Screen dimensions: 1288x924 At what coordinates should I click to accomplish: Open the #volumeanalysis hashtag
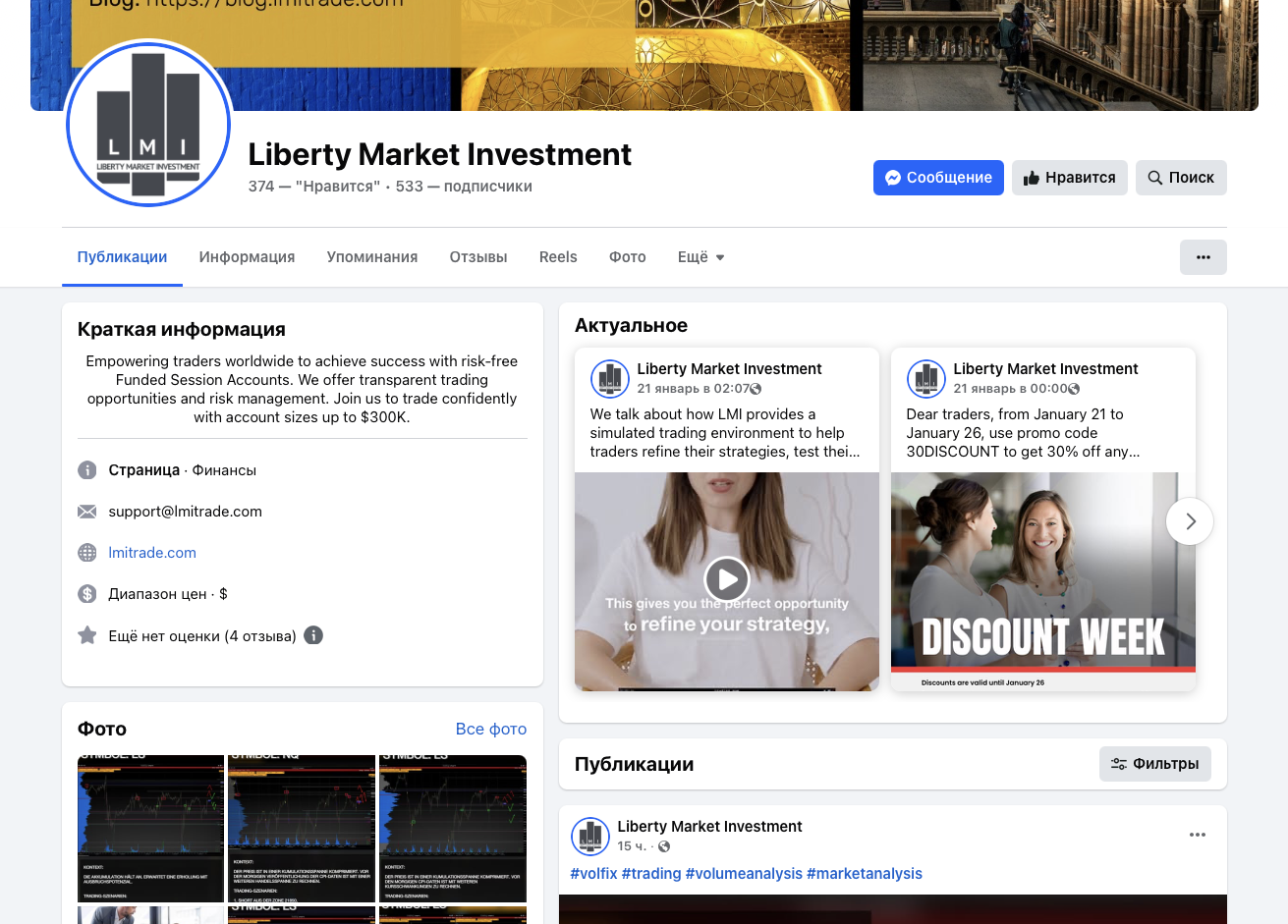coord(744,874)
